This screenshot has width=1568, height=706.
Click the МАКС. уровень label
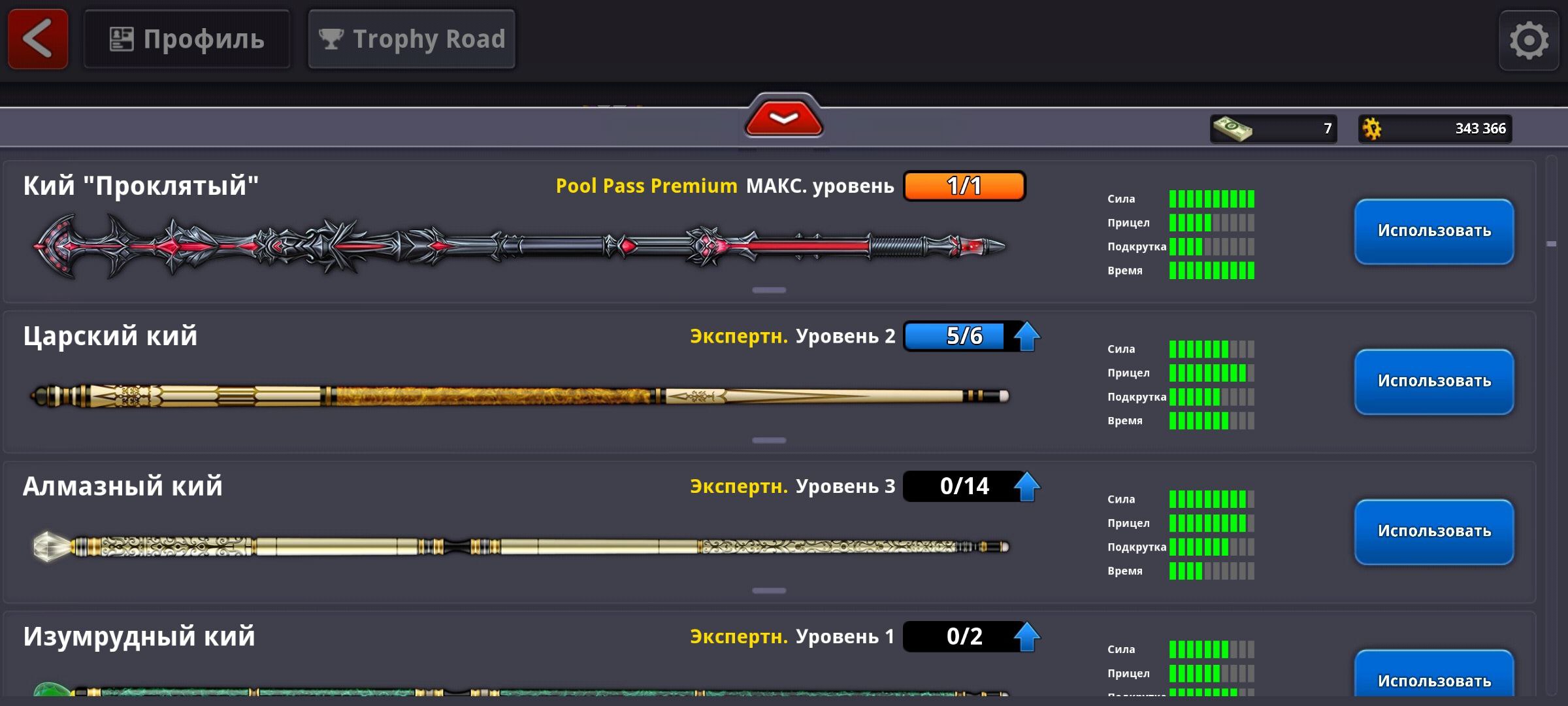820,186
